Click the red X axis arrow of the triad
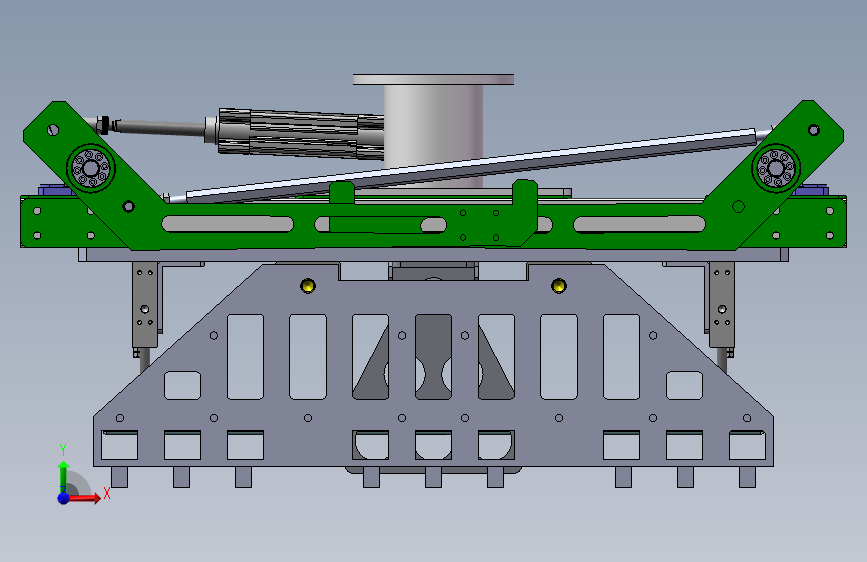The height and width of the screenshot is (562, 867). 83,498
